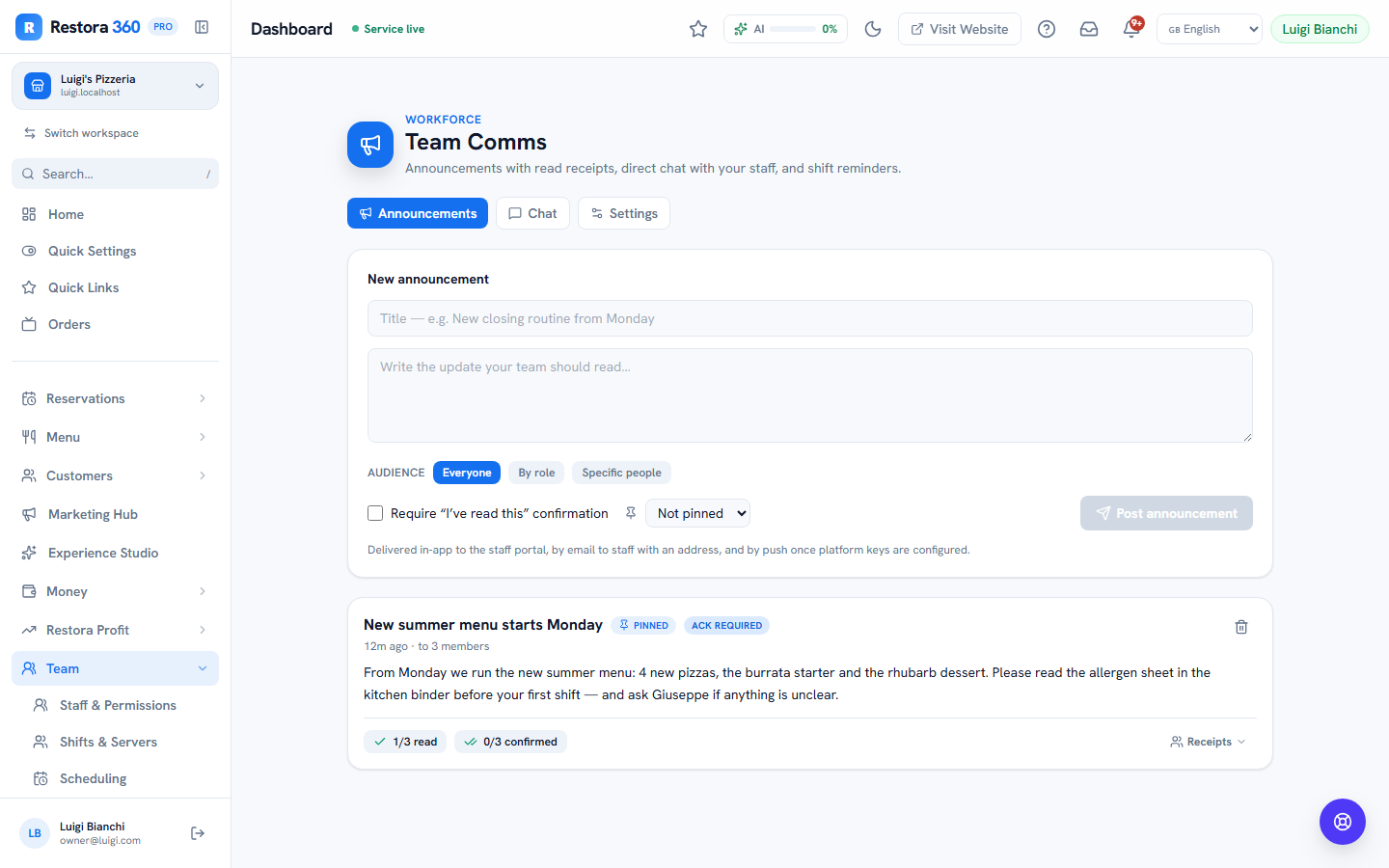This screenshot has width=1389, height=868.
Task: Log out using the sign-out icon
Action: coord(198,833)
